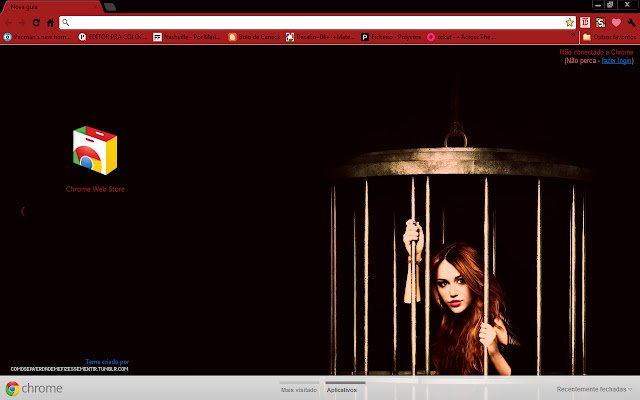Click the Chrome Web Store label
This screenshot has width=640, height=400.
click(x=95, y=189)
